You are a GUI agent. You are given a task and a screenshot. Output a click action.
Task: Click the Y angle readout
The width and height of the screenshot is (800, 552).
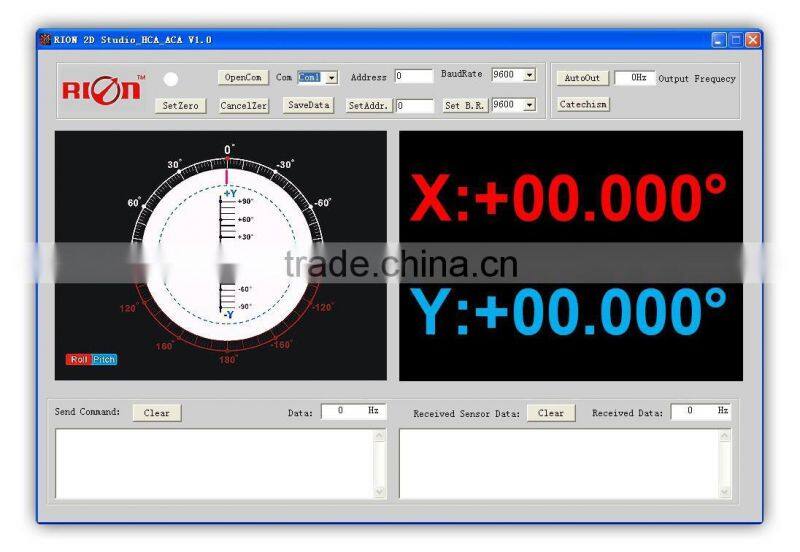pos(568,311)
